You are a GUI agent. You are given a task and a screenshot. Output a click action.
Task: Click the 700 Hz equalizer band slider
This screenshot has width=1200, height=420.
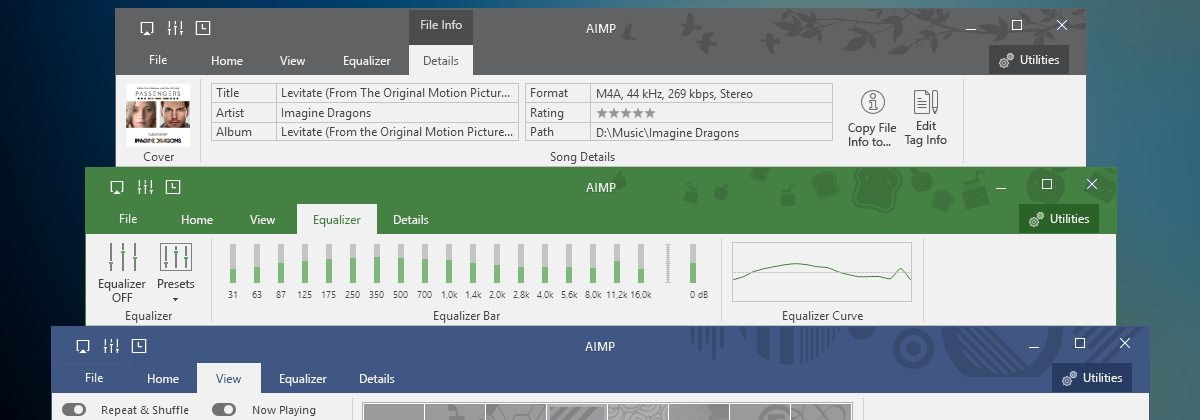(425, 263)
